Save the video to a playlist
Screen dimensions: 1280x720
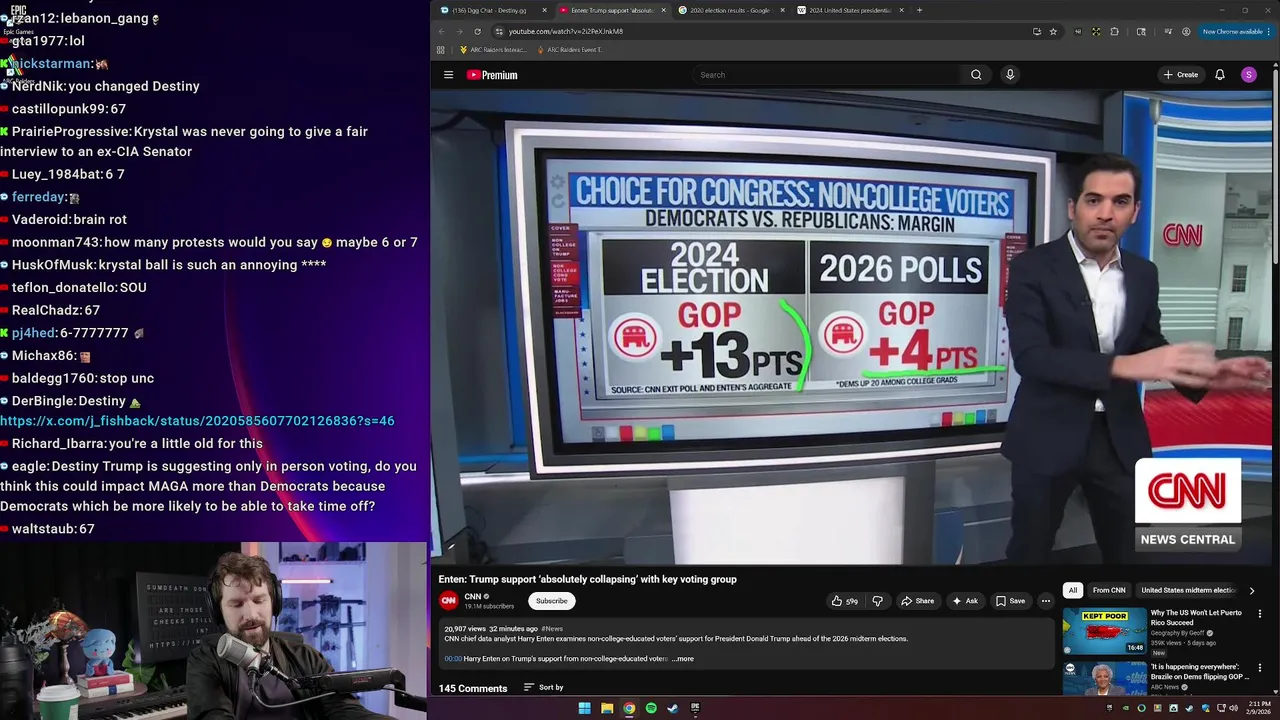click(x=1010, y=601)
